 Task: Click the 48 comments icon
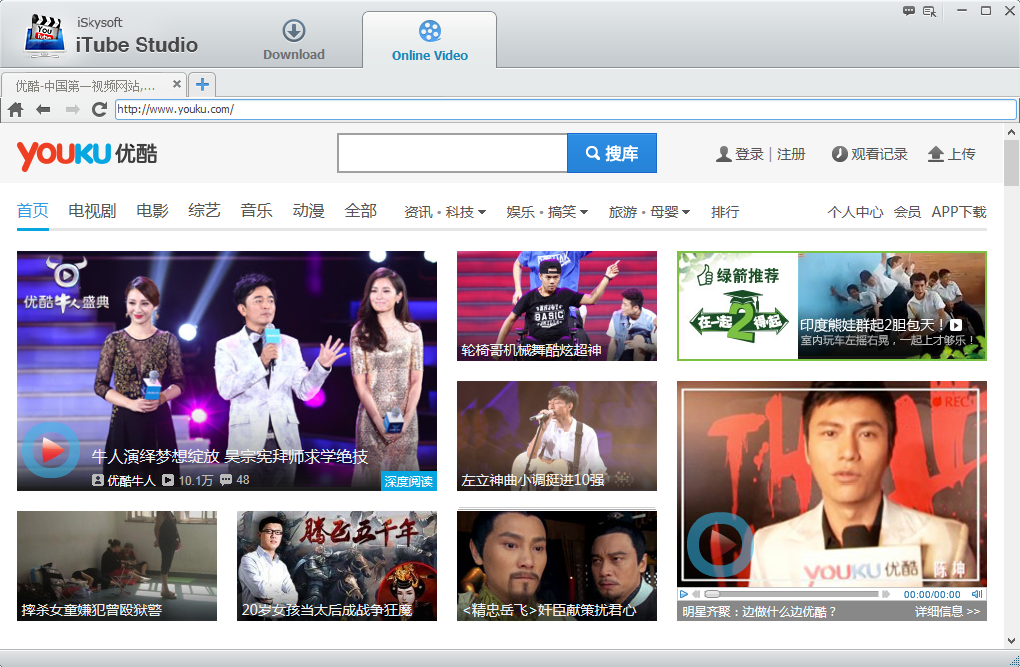226,480
